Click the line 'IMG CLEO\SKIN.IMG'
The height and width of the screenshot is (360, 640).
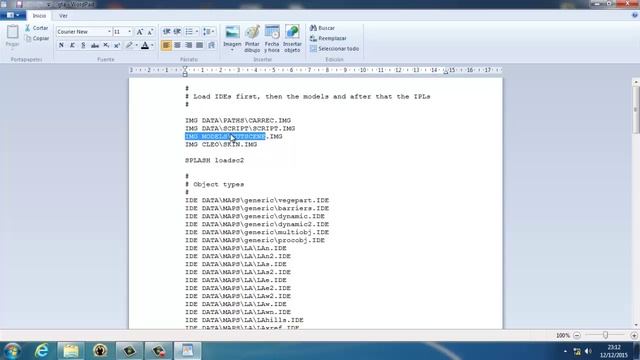(221, 144)
